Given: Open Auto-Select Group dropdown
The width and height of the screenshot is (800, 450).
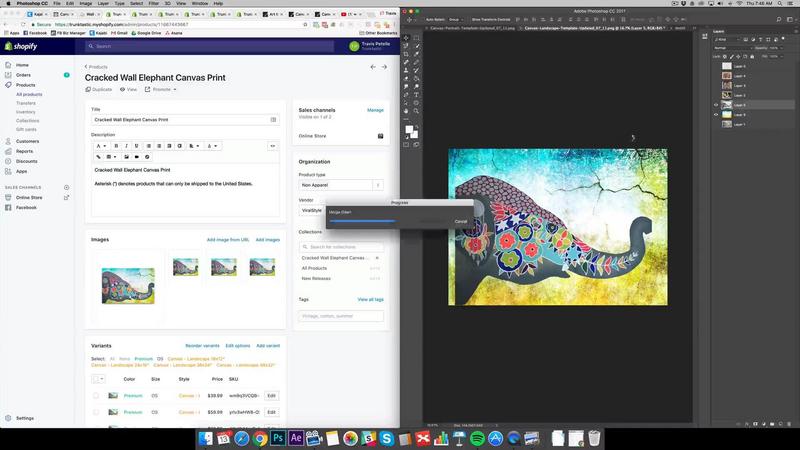Looking at the screenshot, I should click(455, 19).
